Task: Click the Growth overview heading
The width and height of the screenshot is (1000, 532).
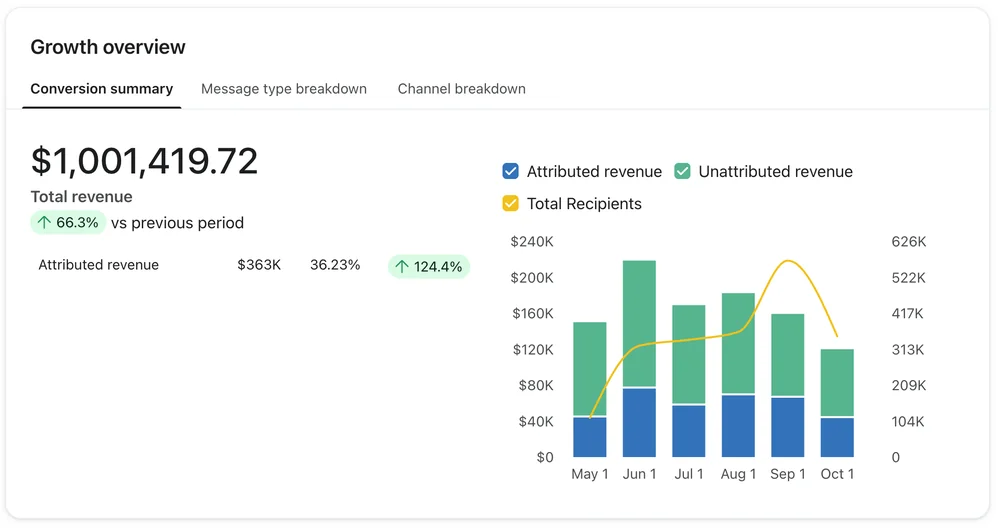Action: 108,47
